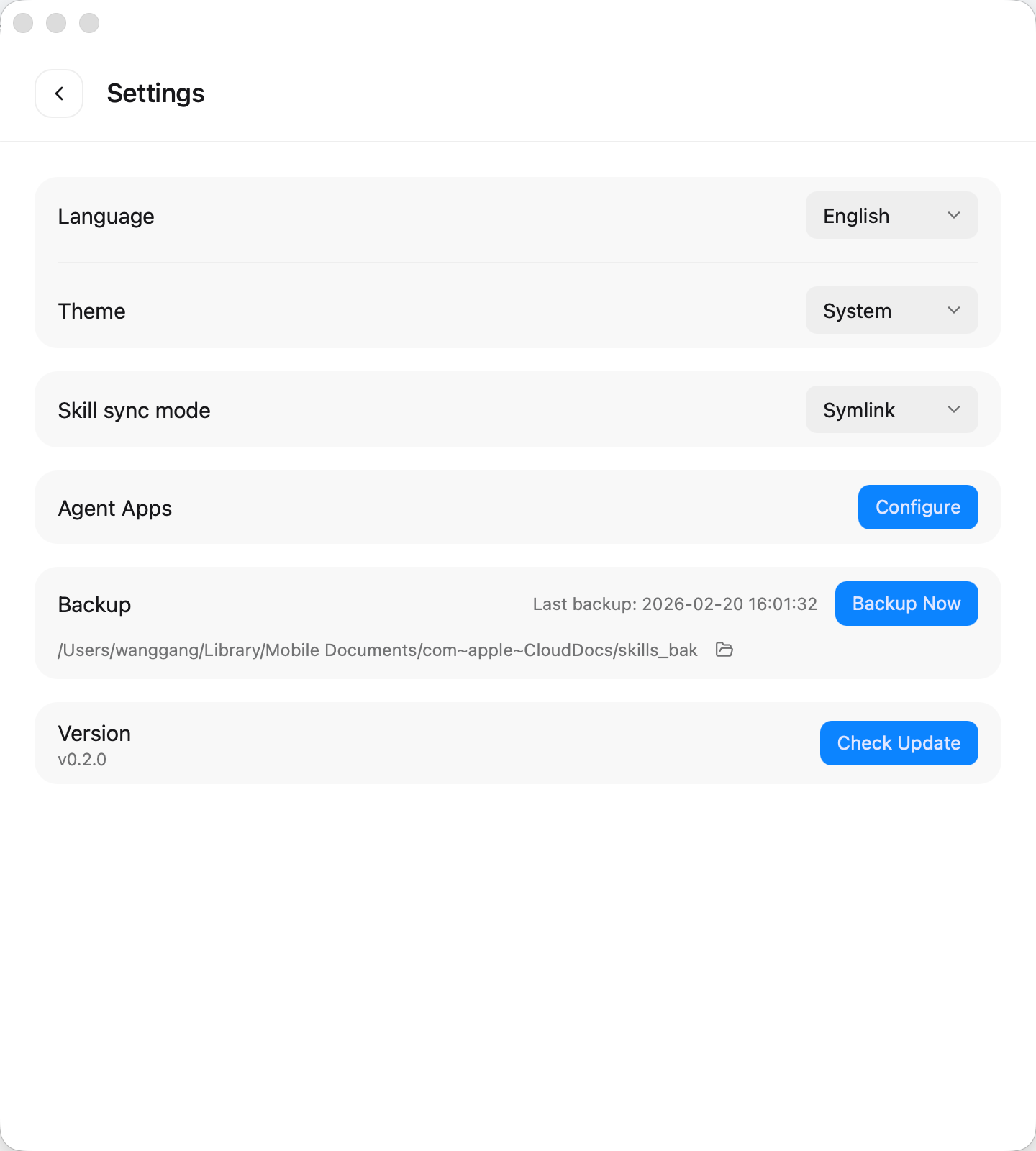Click the chevron on the Theme selector
1036x1151 pixels.
[x=954, y=310]
